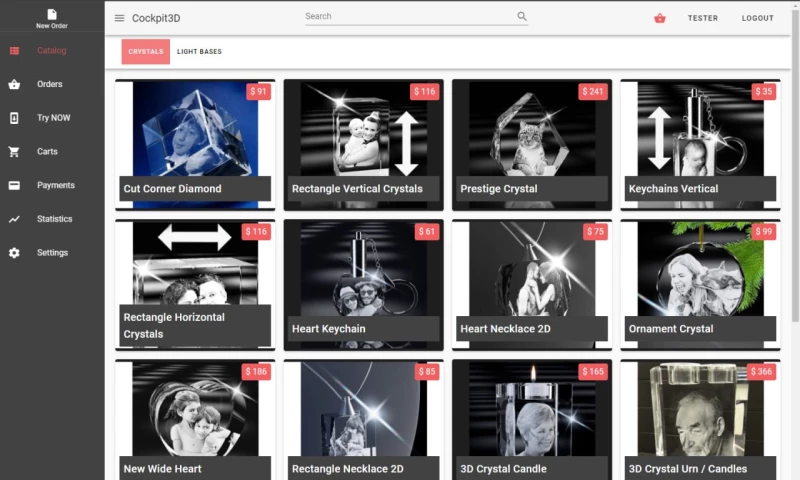Click the vertical page scrollbar
The image size is (800, 480).
(x=795, y=166)
